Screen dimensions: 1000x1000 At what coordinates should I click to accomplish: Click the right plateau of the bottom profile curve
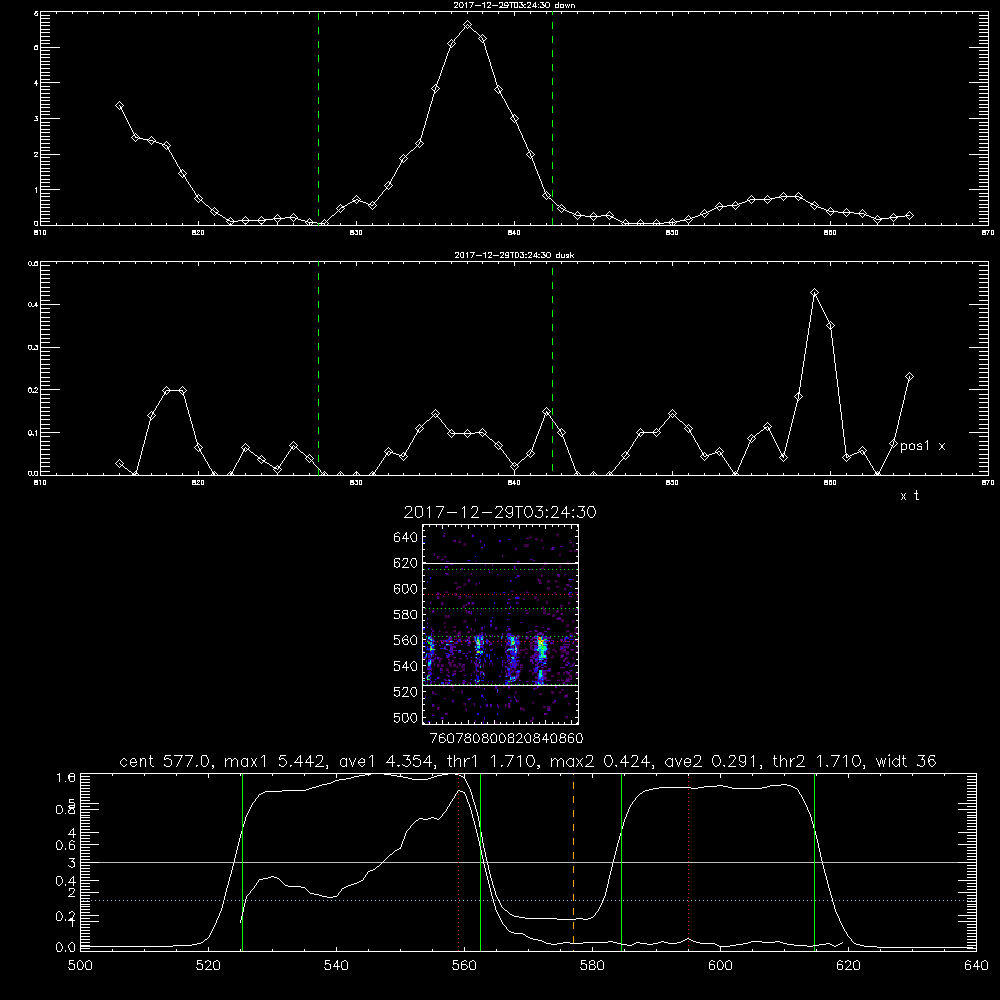(x=721, y=788)
